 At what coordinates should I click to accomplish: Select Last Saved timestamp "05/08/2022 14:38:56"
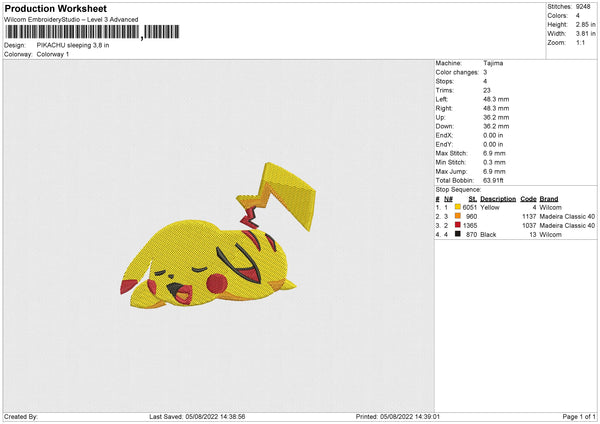215,416
